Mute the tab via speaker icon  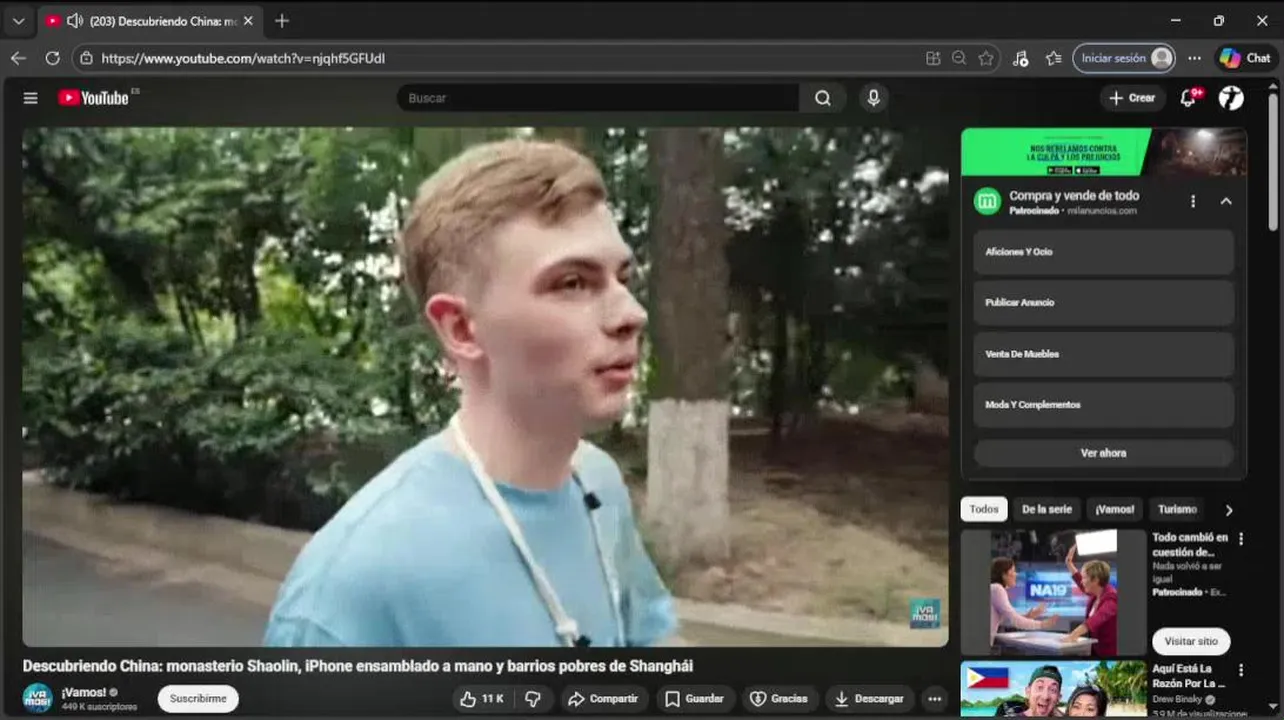[74, 20]
